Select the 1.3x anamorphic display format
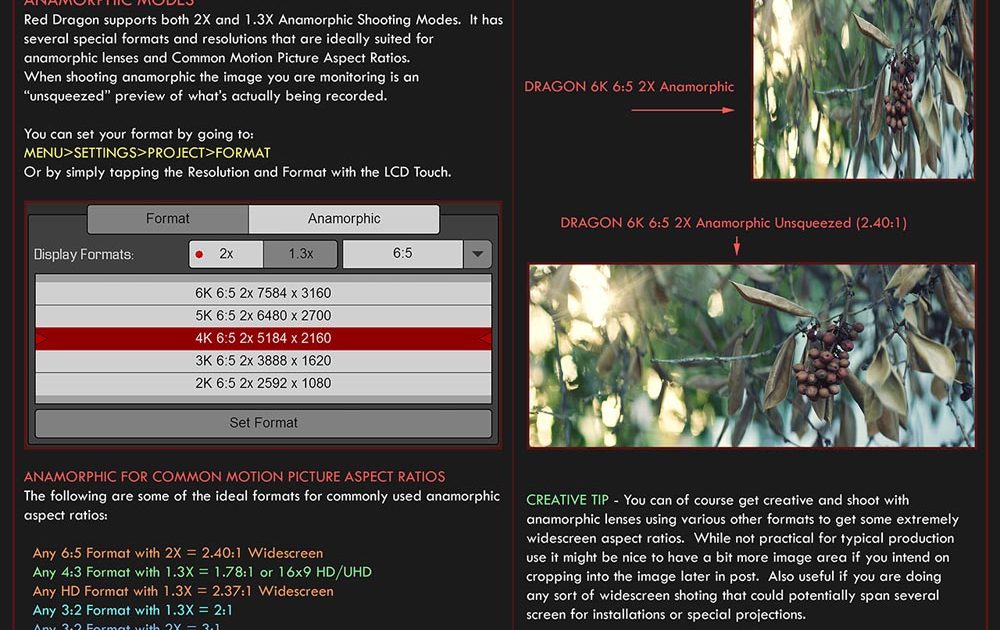The image size is (1000, 630). (300, 254)
